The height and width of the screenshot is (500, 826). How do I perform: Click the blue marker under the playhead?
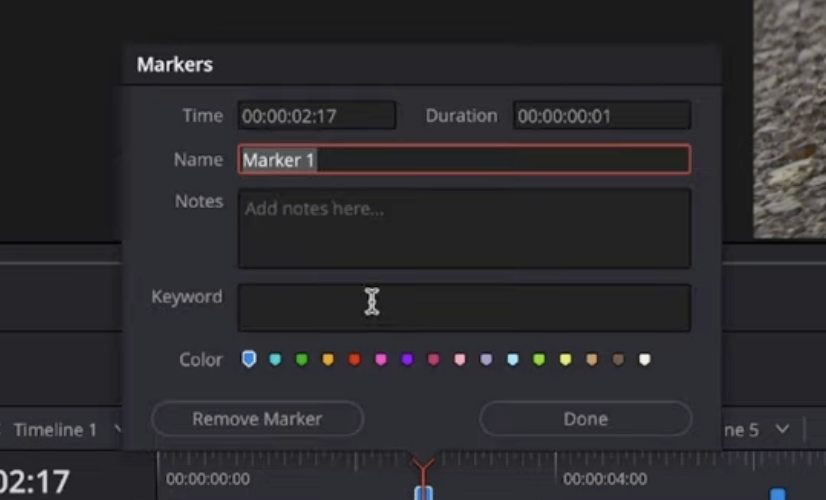tap(424, 493)
